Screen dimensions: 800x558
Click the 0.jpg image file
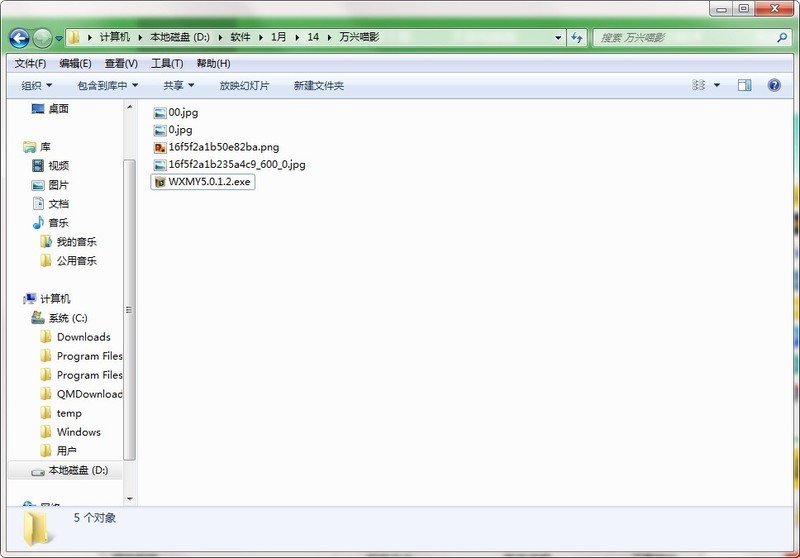pyautogui.click(x=180, y=130)
